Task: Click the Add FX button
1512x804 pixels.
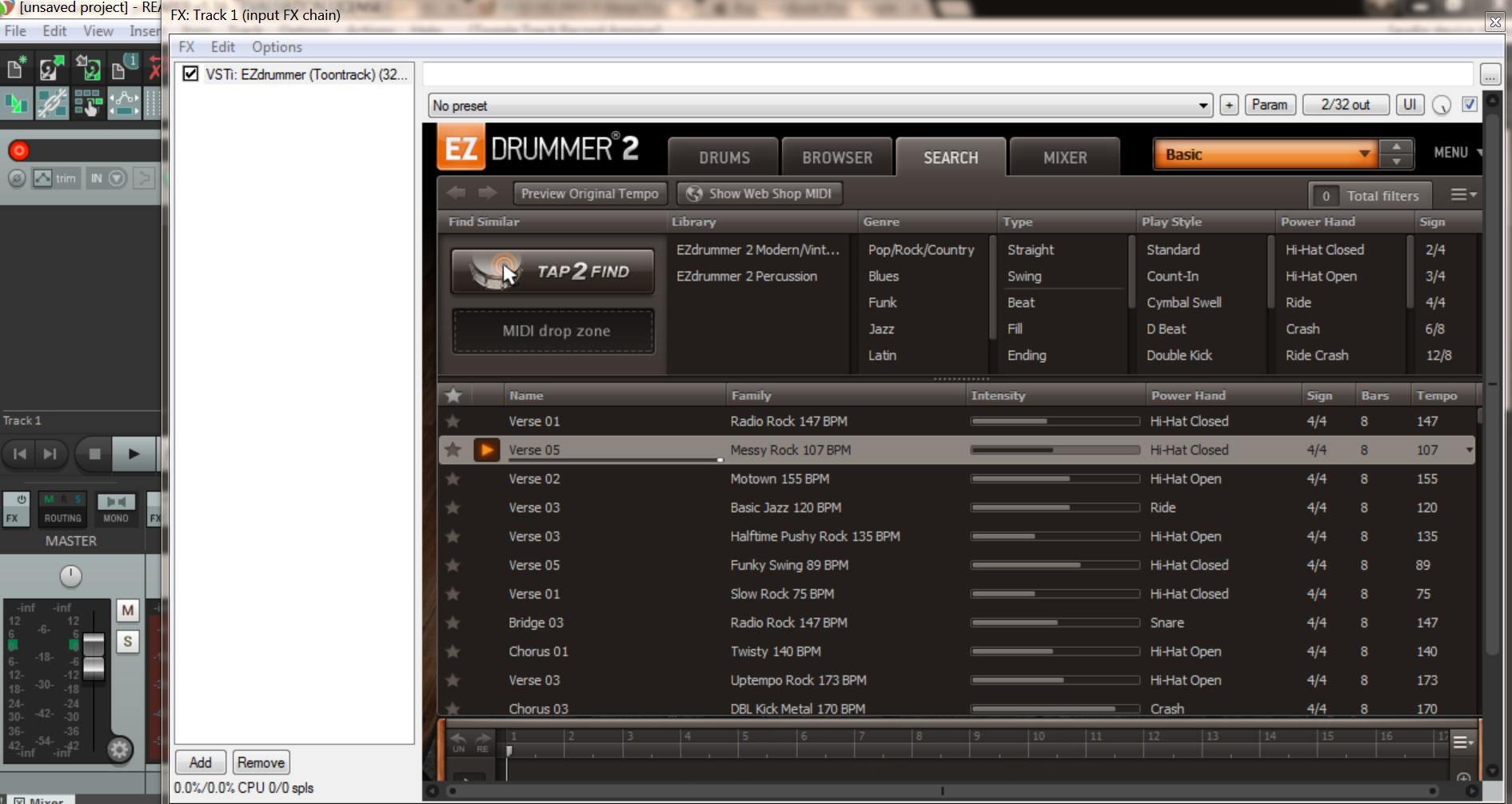Action: pos(201,762)
